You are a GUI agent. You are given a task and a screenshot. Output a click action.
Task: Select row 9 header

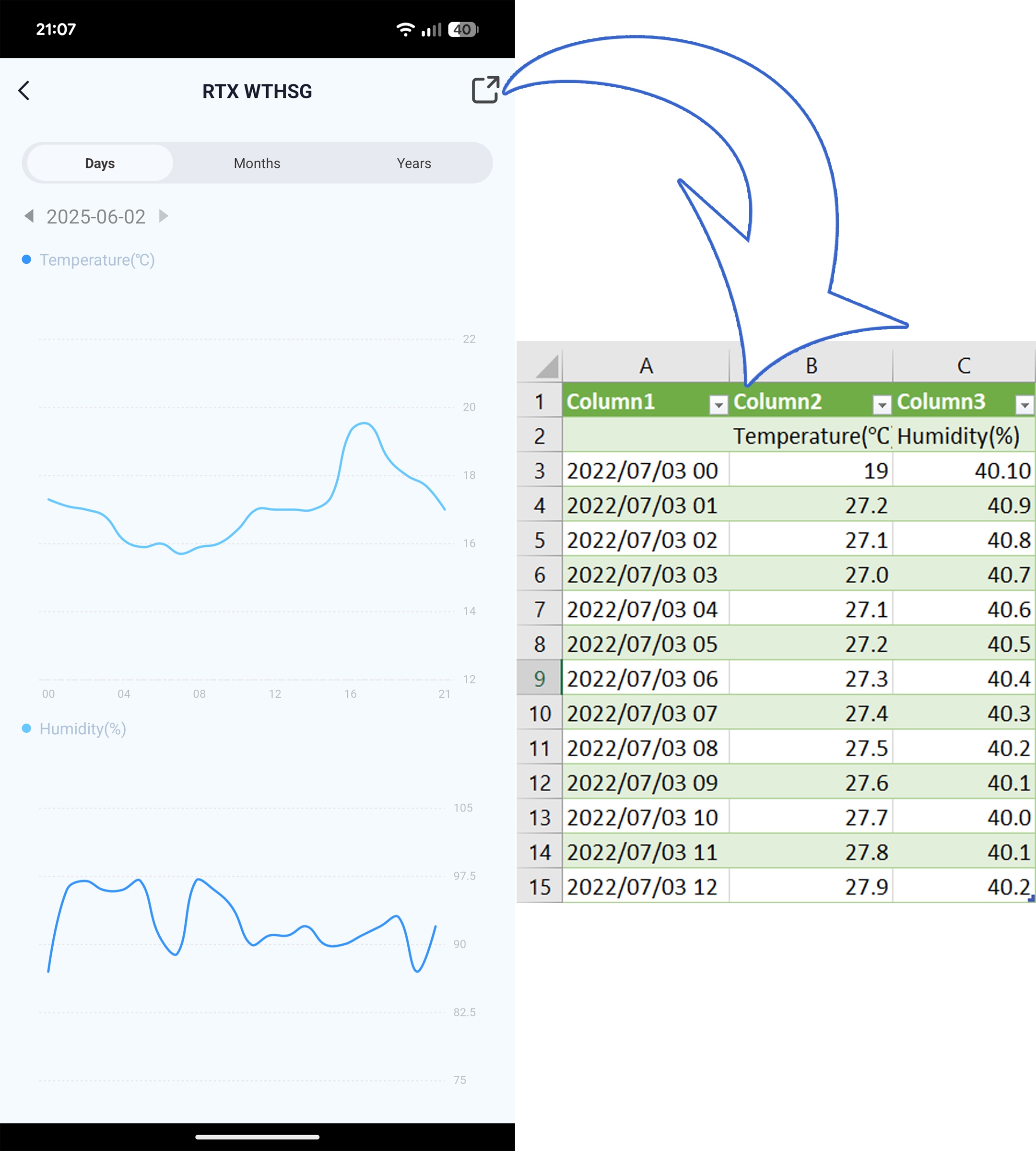539,679
